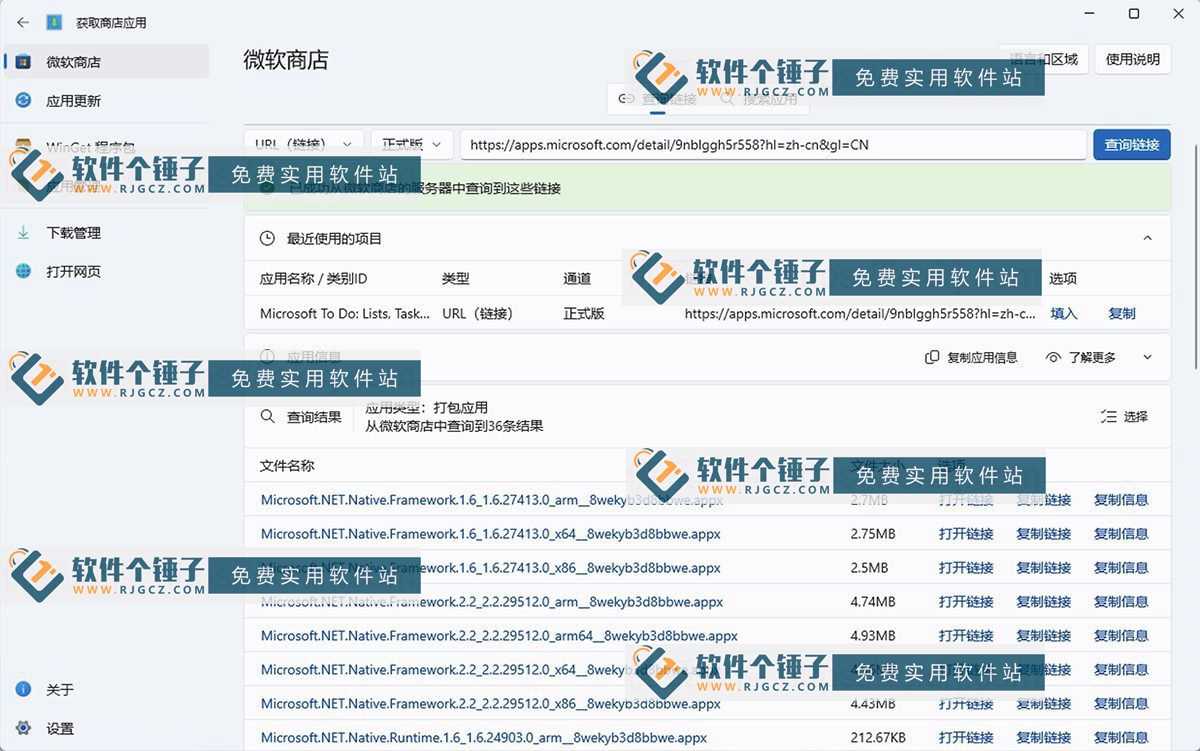Click 复制链接 for Framework.2.2 arm64 file
This screenshot has height=751, width=1200.
(1044, 636)
